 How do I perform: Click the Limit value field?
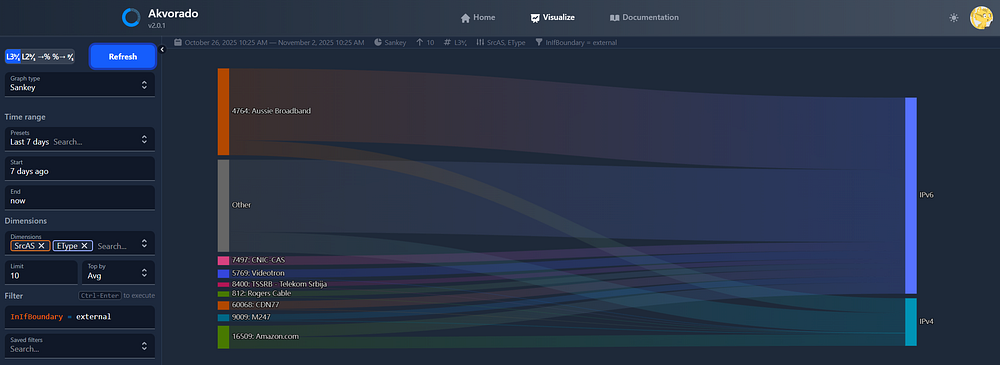coord(41,272)
